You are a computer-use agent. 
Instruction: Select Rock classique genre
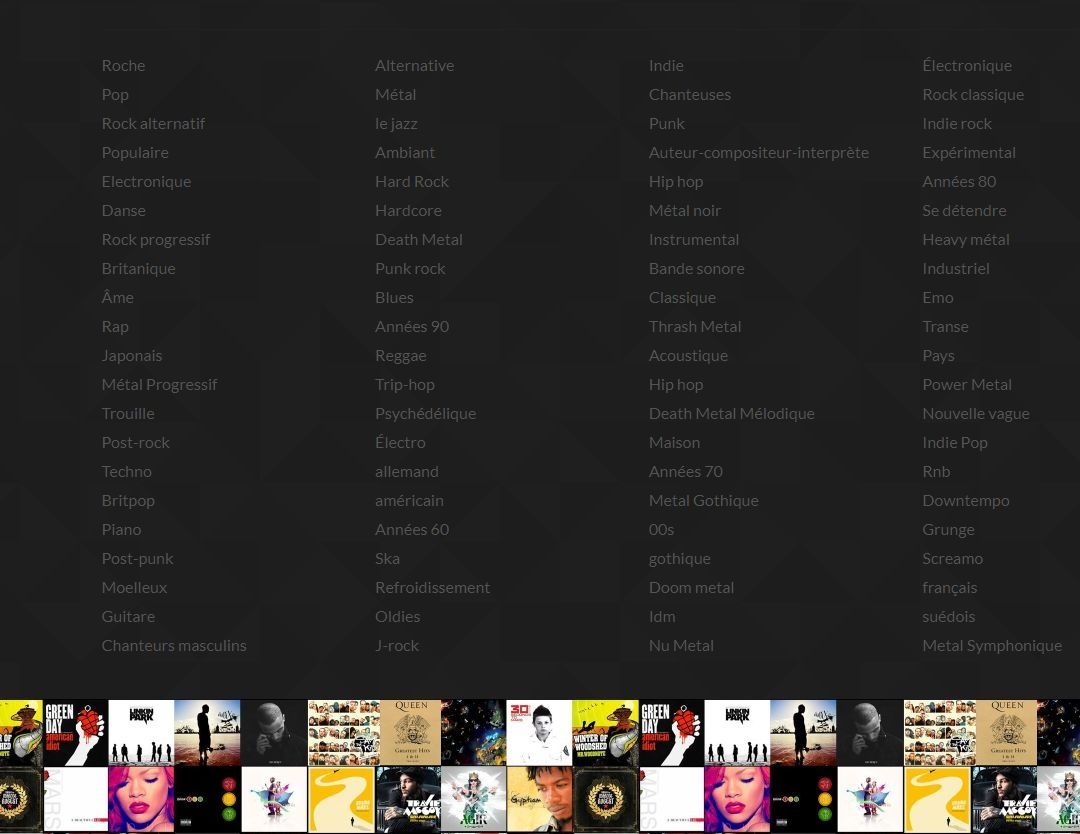pos(973,94)
